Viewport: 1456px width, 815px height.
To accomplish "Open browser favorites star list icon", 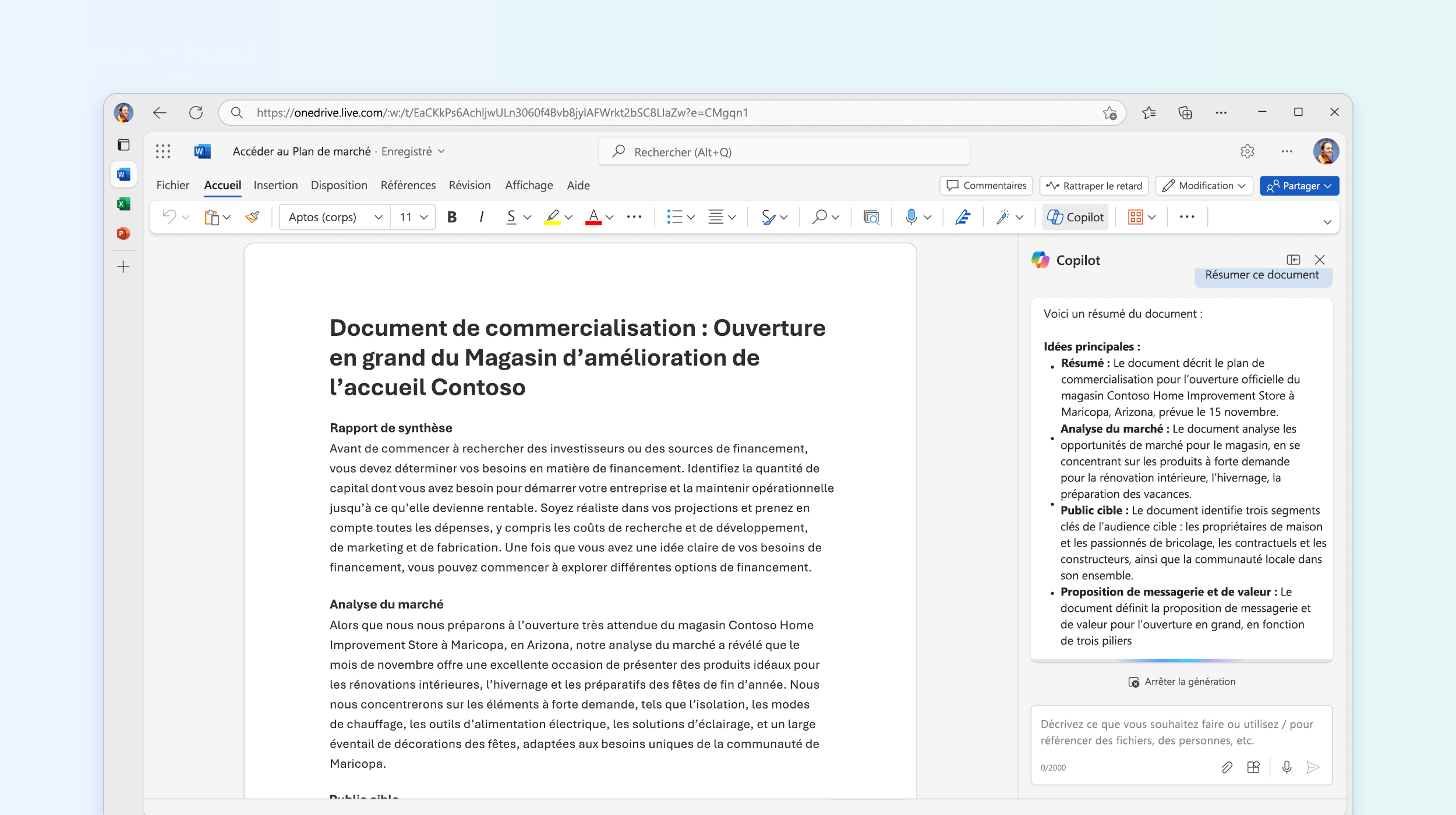I will [x=1148, y=112].
